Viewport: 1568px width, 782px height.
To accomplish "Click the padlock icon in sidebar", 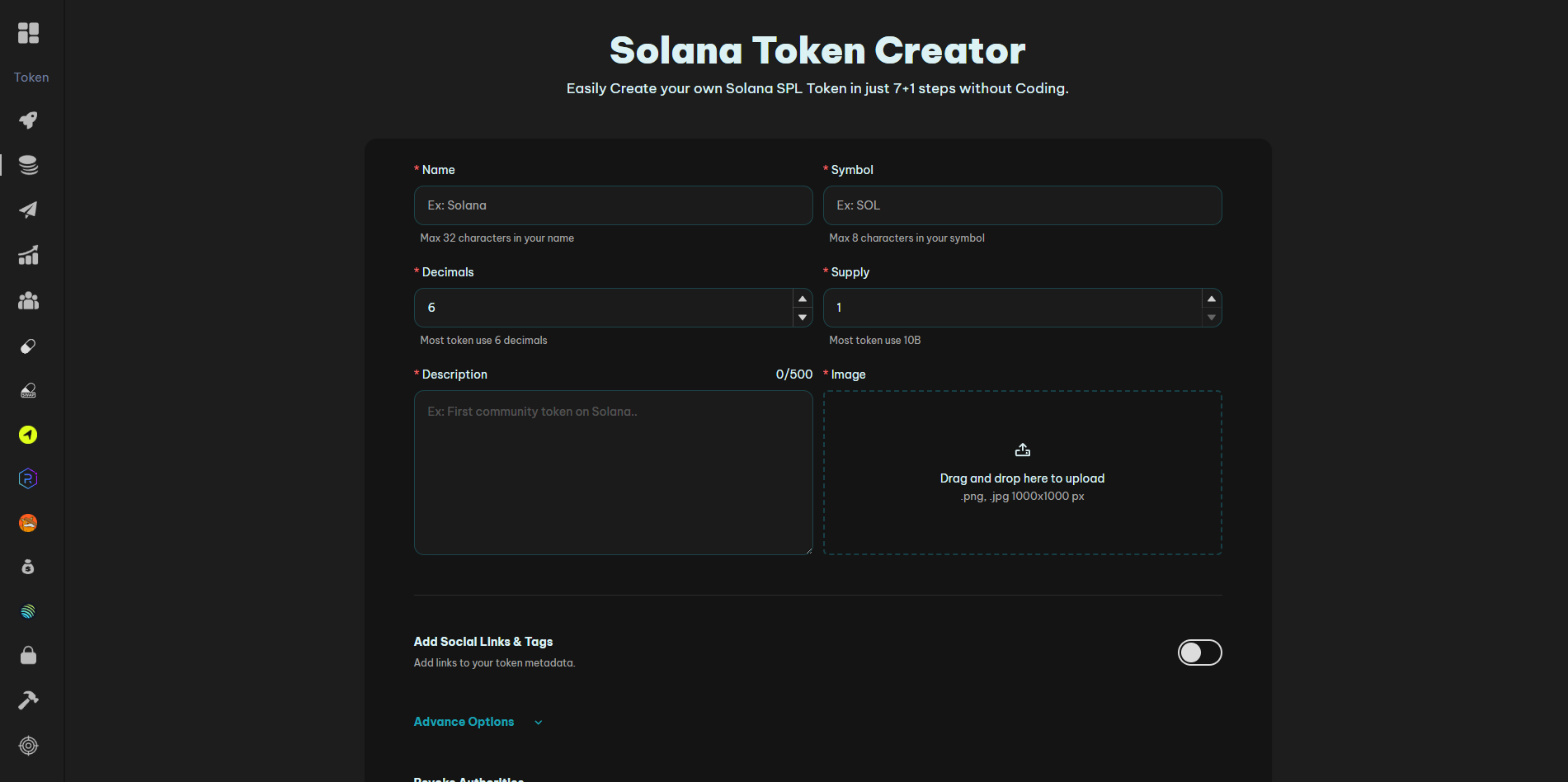I will tap(28, 656).
